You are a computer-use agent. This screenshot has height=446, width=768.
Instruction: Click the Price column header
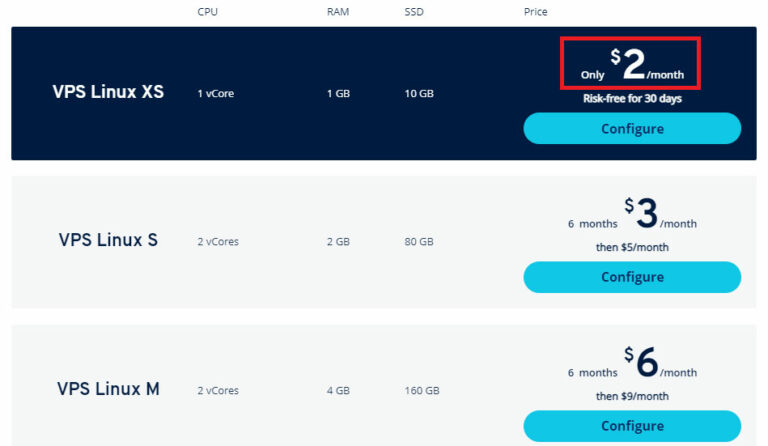coord(535,12)
